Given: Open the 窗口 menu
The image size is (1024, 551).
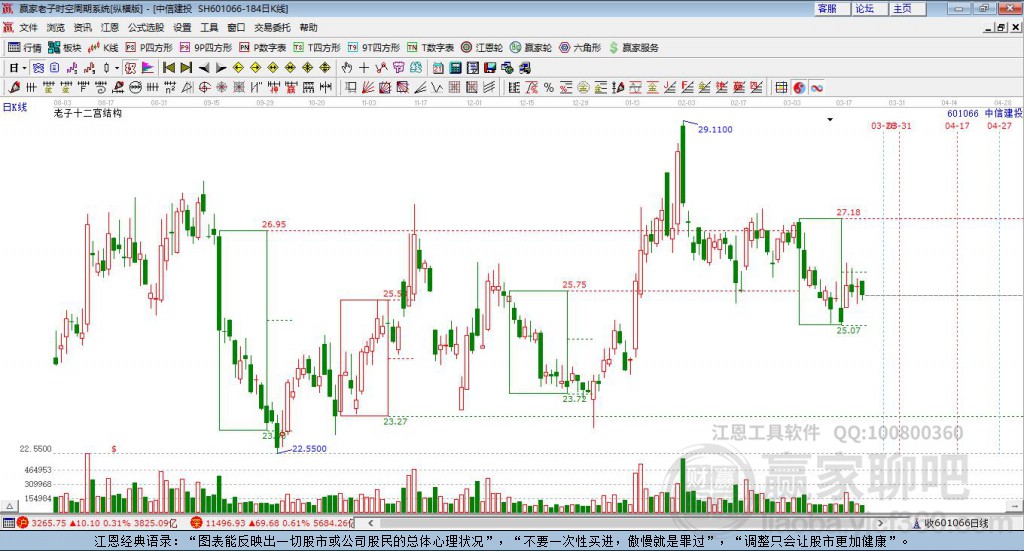Looking at the screenshot, I should coord(236,27).
